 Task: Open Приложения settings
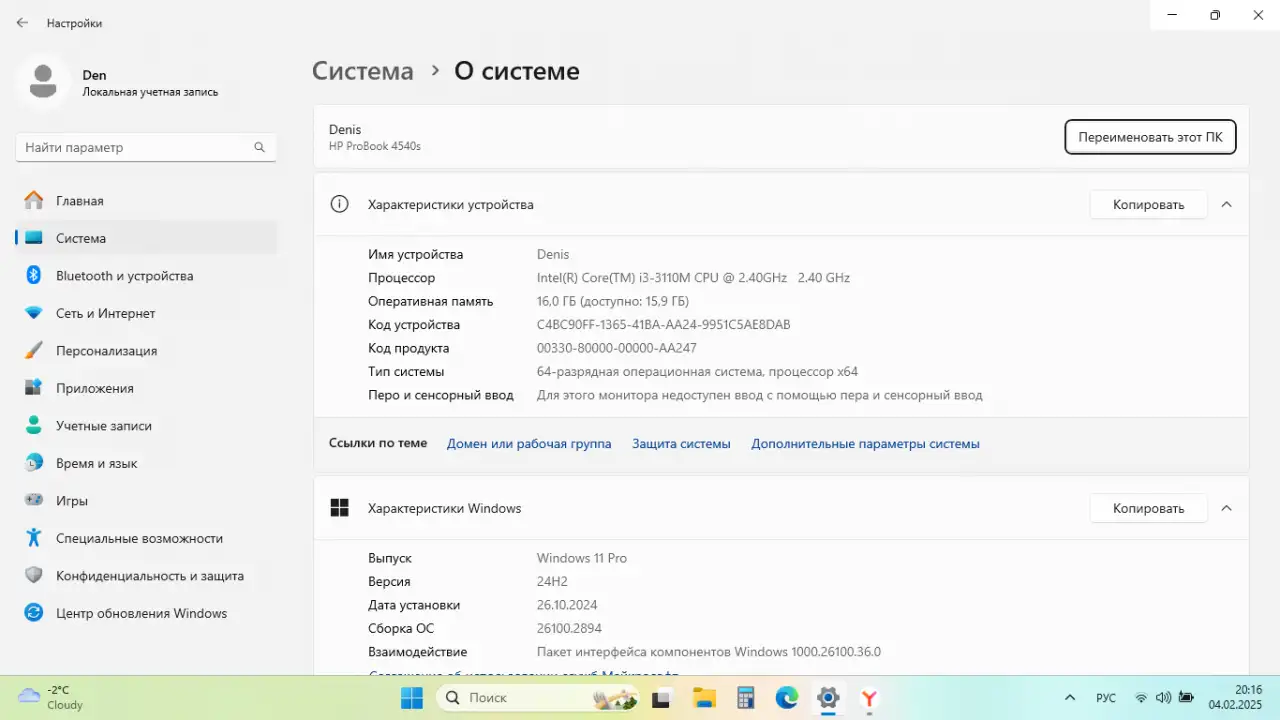coord(147,388)
